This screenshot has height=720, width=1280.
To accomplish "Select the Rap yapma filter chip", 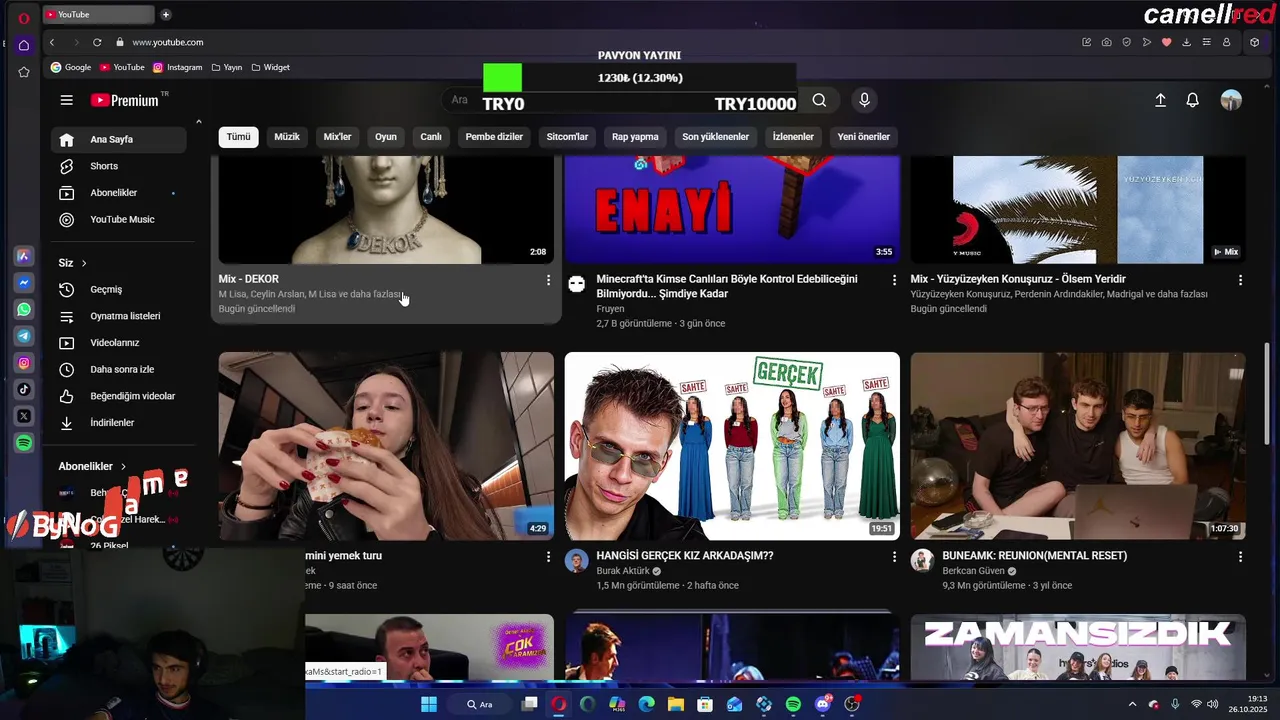I will pyautogui.click(x=635, y=137).
